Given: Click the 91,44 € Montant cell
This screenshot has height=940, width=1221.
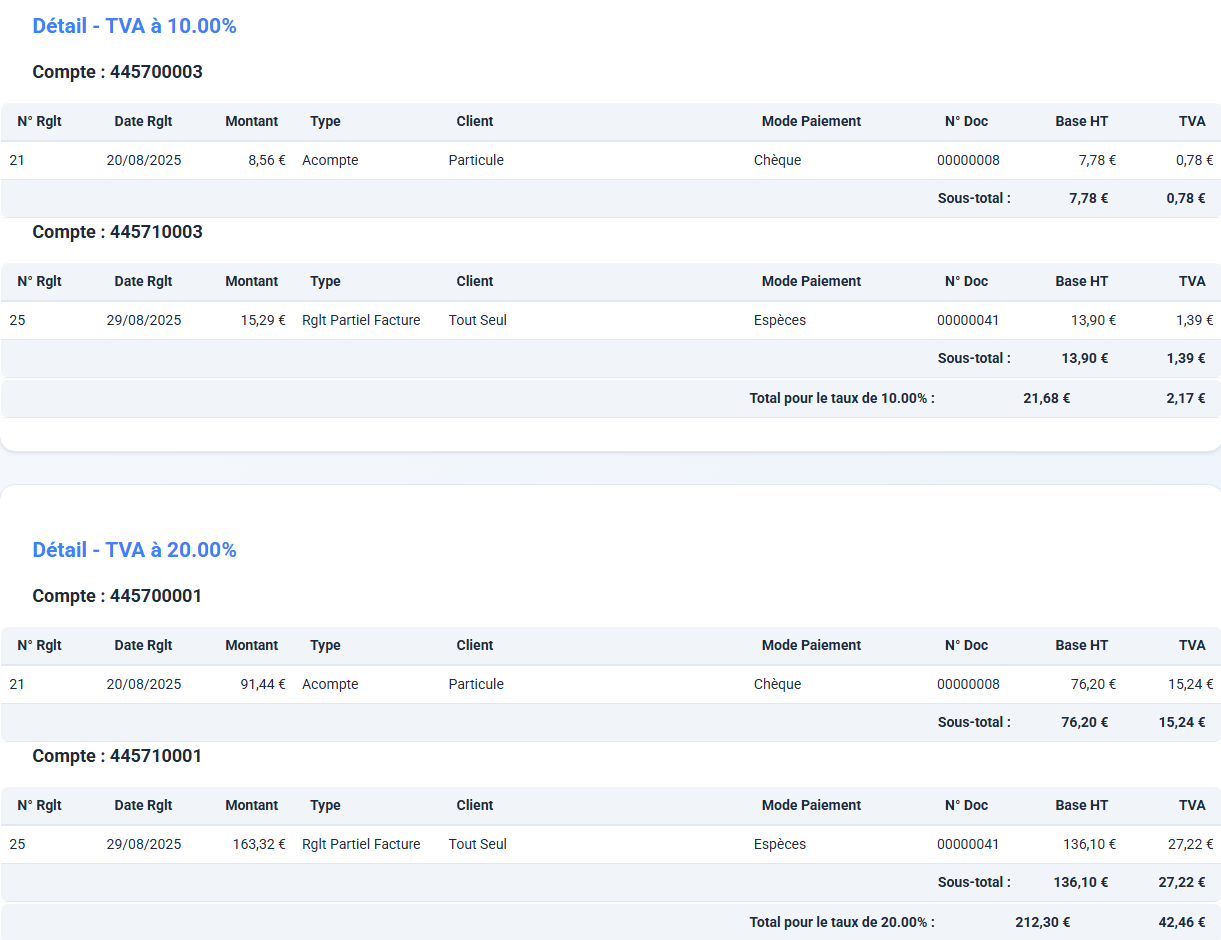Looking at the screenshot, I should point(263,684).
